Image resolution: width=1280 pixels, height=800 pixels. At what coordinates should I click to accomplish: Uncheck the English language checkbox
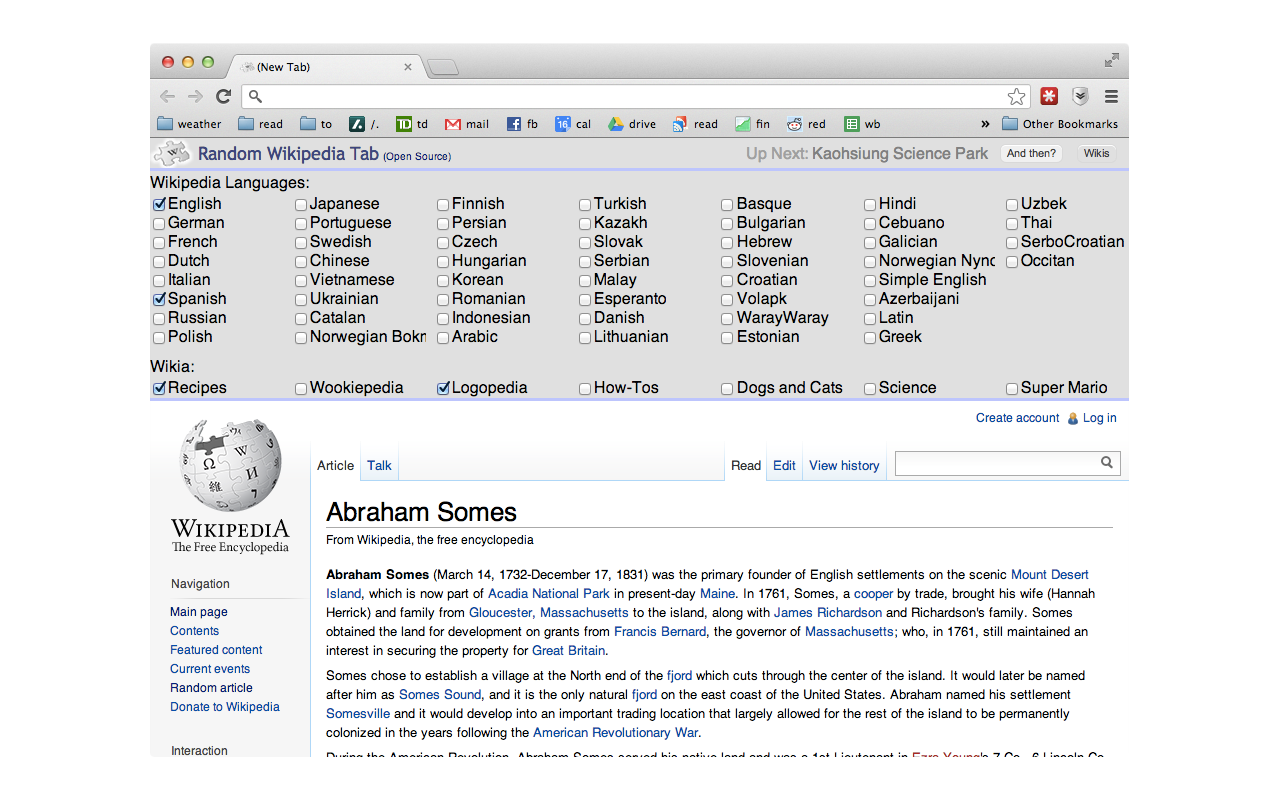[159, 204]
